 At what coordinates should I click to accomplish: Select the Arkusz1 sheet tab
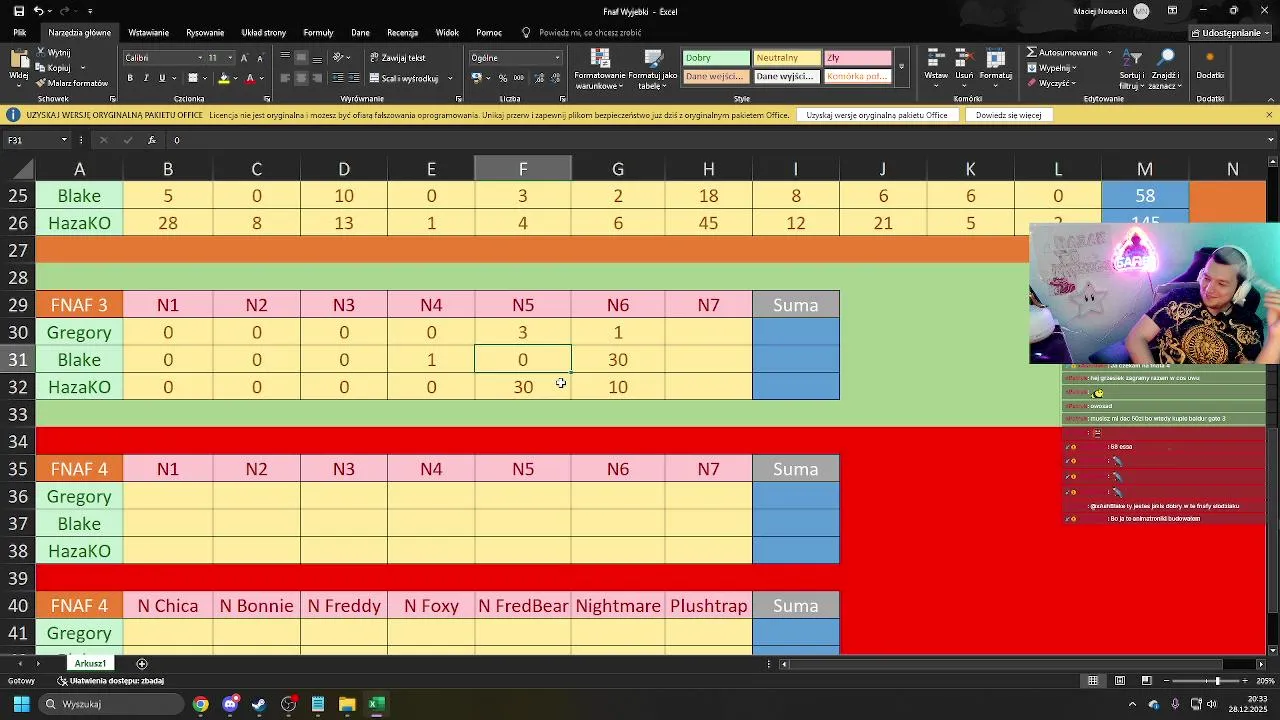[90, 664]
